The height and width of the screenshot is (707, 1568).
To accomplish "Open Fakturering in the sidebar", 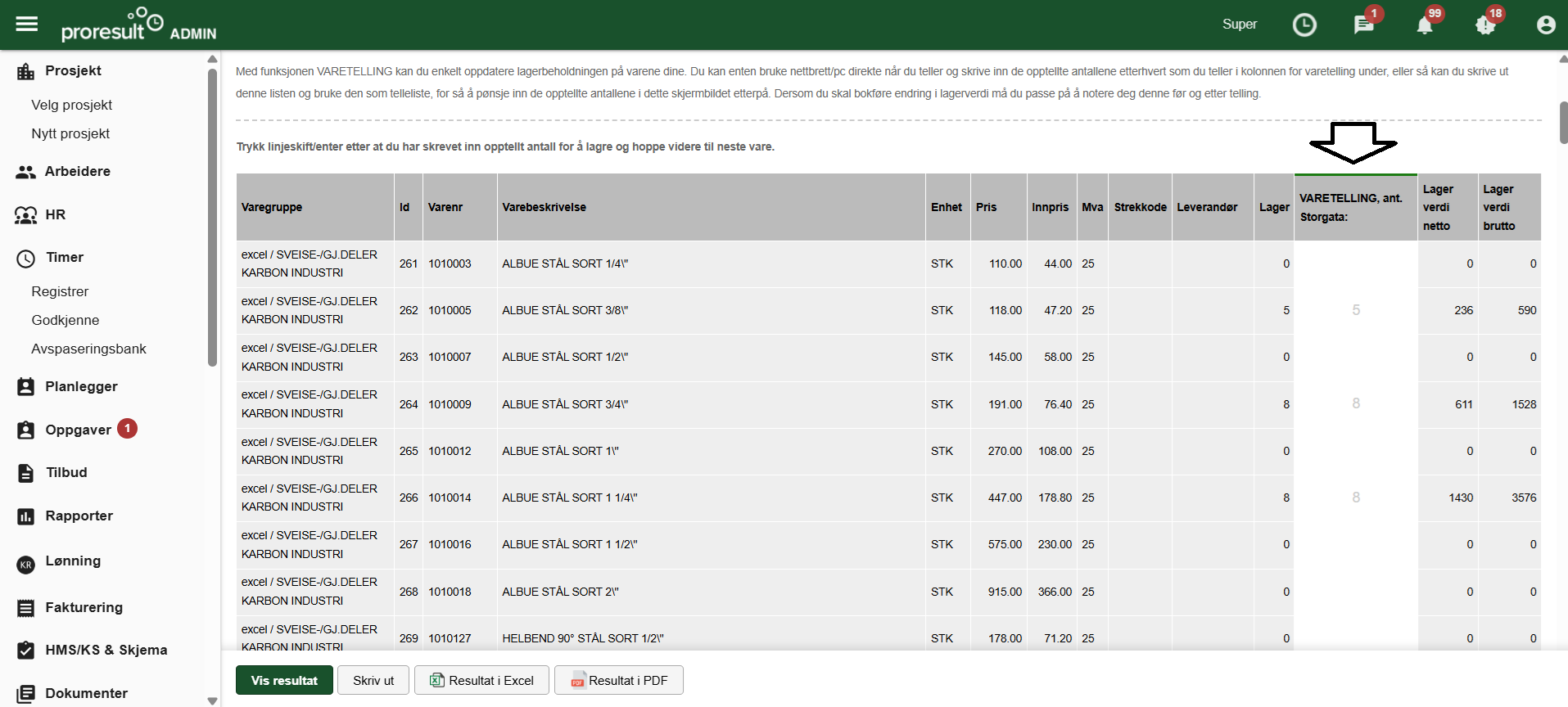I will (84, 608).
